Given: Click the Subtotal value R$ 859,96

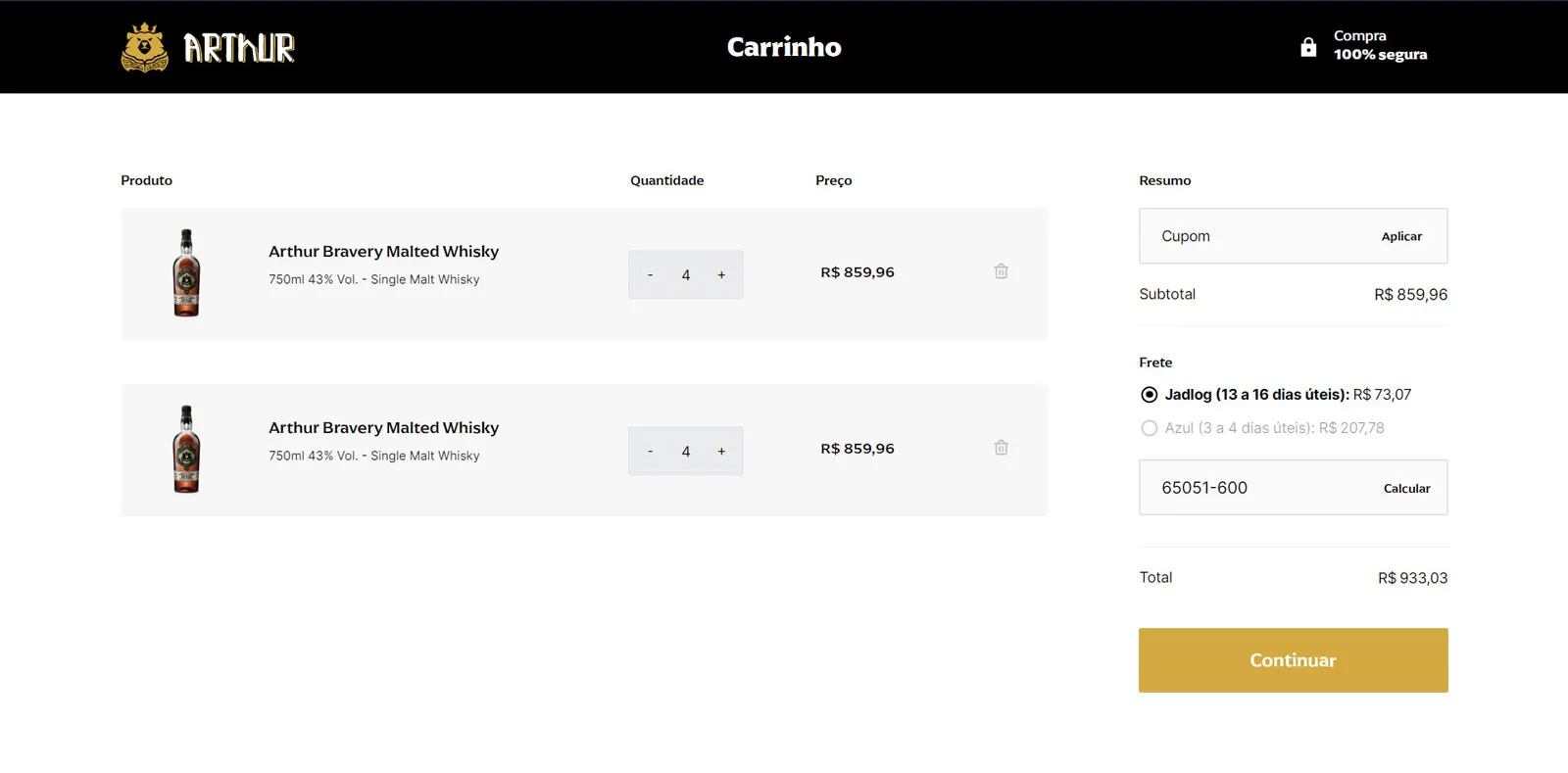Looking at the screenshot, I should [x=1410, y=295].
